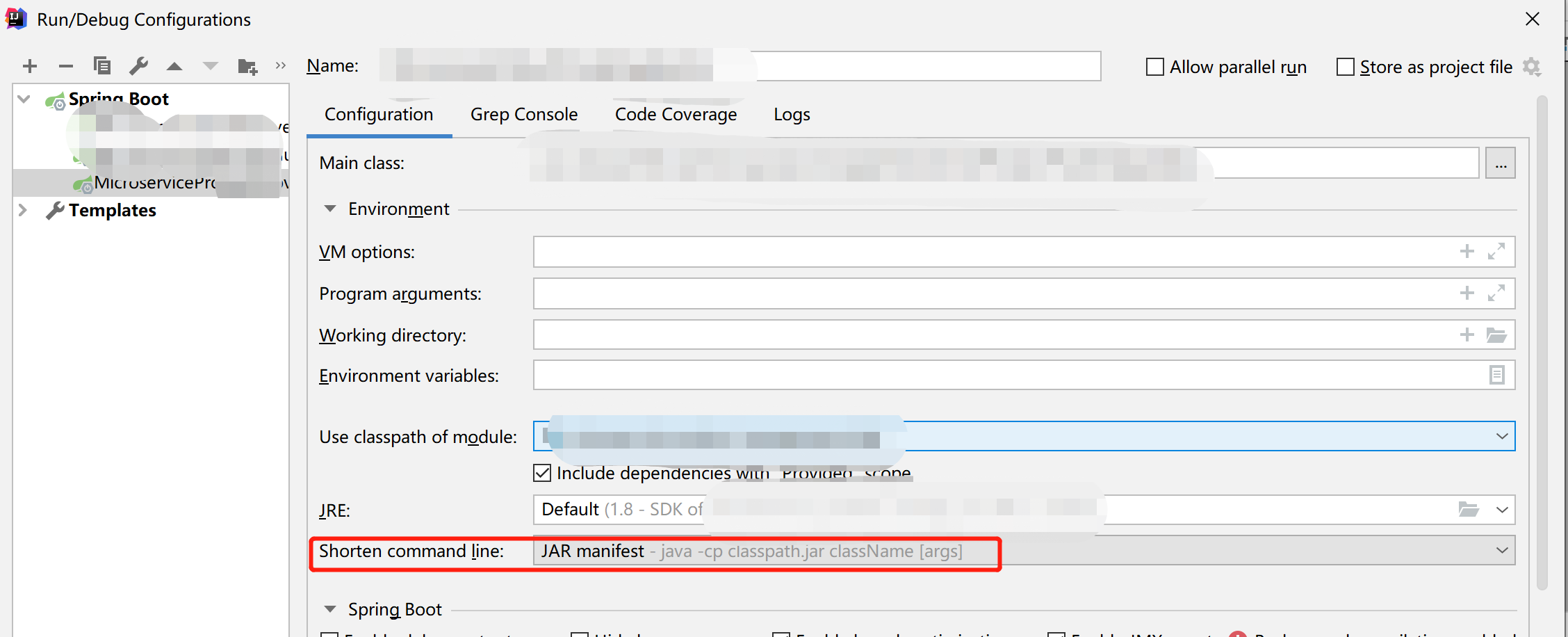Create new folder for configurations

[247, 66]
